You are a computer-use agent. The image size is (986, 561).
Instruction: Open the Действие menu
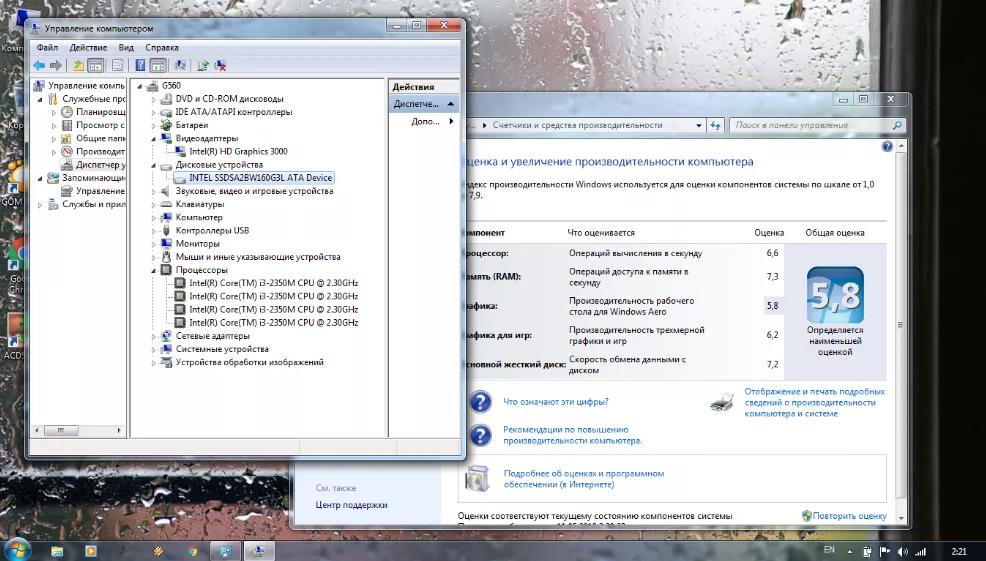click(x=88, y=47)
